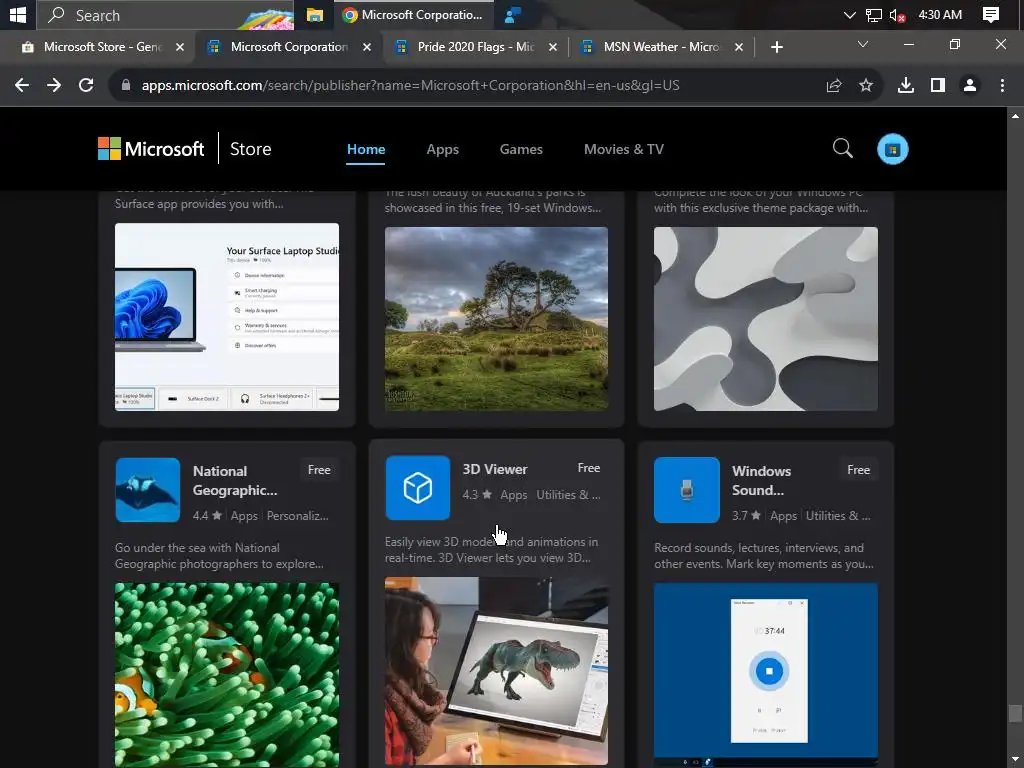Go forward with browser forward arrow

tap(54, 85)
